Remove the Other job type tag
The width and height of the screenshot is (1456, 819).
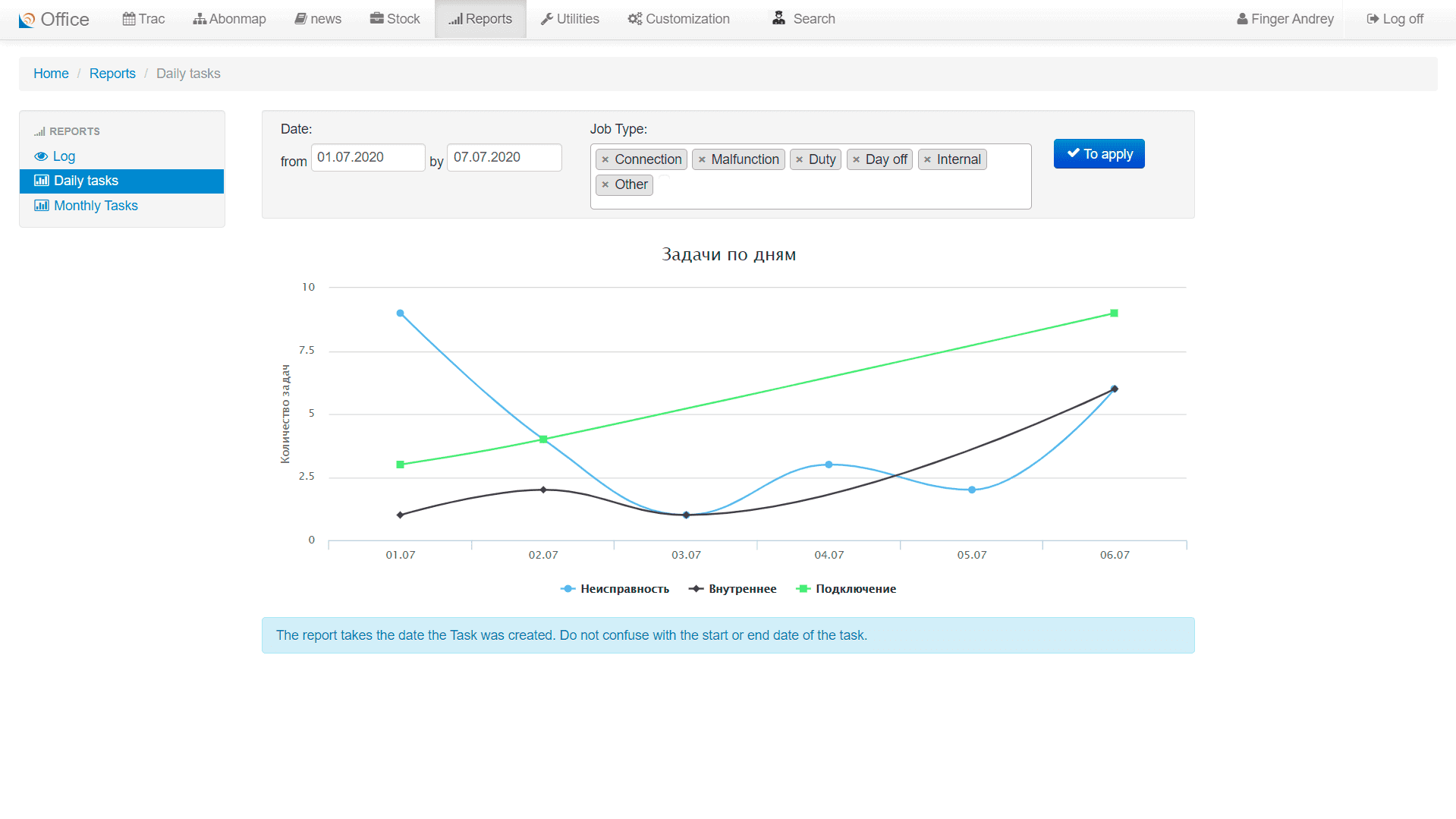pos(605,184)
